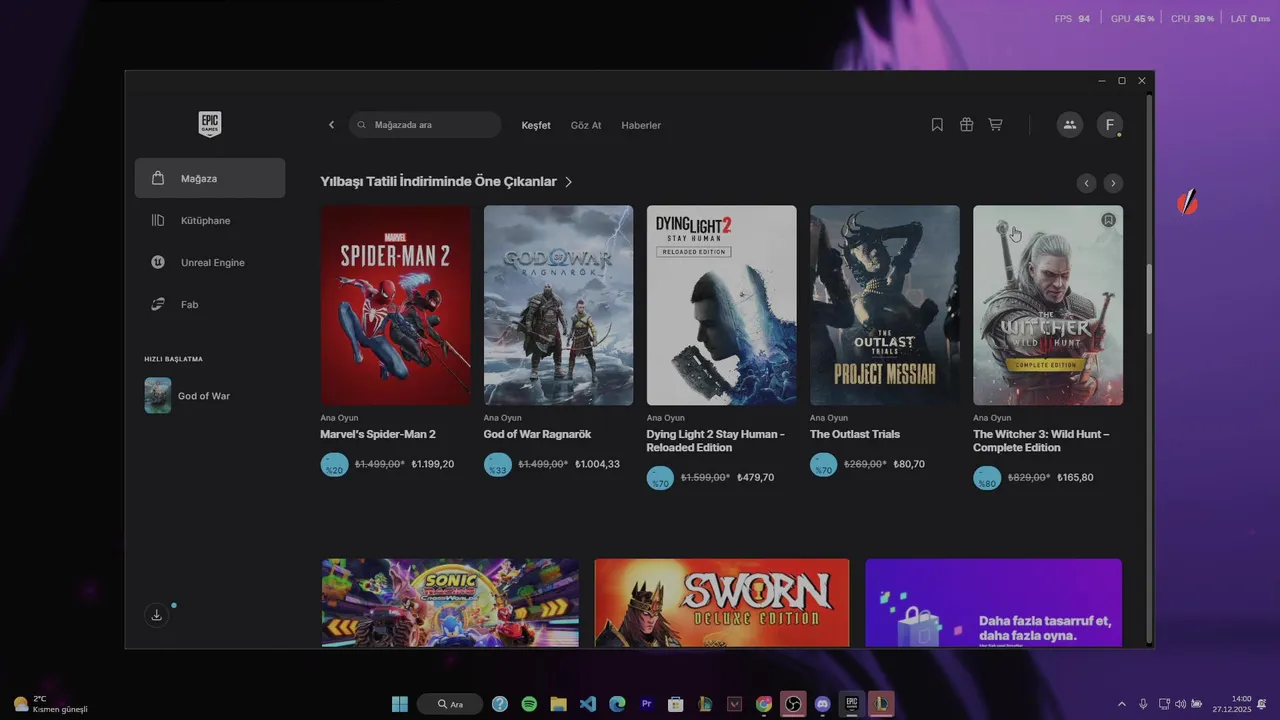The image size is (1280, 720).
Task: Open Microsoft Edge from taskbar
Action: [617, 704]
